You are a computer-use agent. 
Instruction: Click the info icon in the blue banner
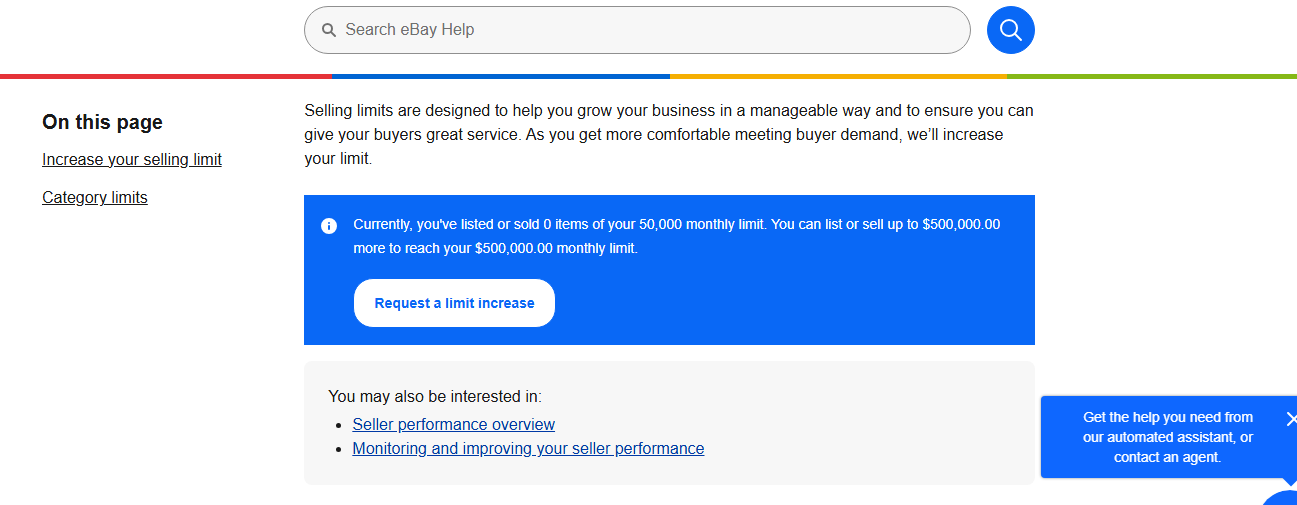[x=329, y=225]
